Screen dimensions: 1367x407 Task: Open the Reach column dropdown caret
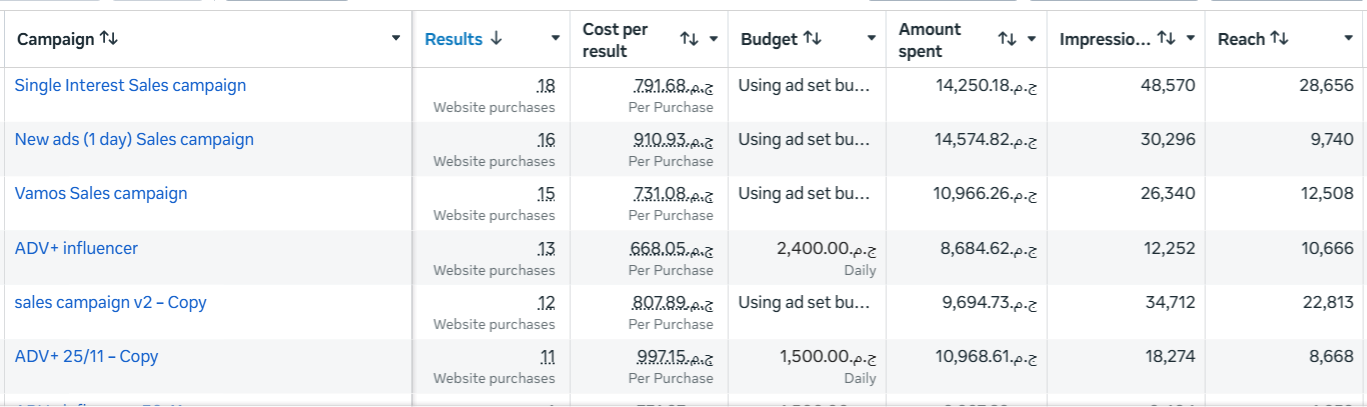(x=1349, y=39)
